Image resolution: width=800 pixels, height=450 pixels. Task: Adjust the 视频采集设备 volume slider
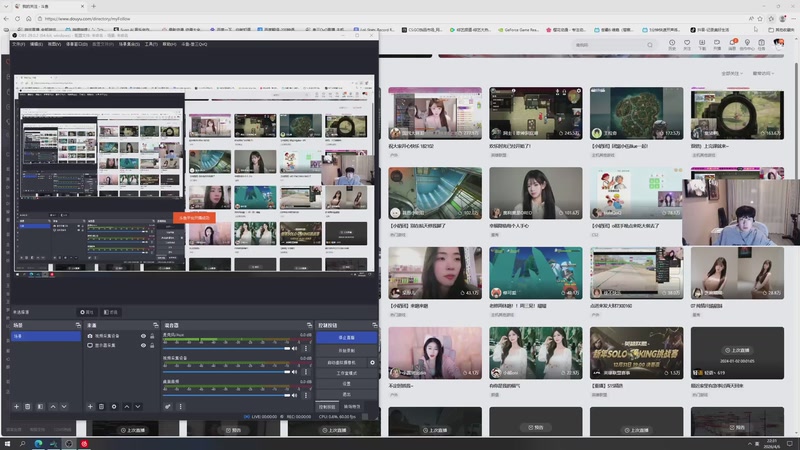(x=227, y=372)
